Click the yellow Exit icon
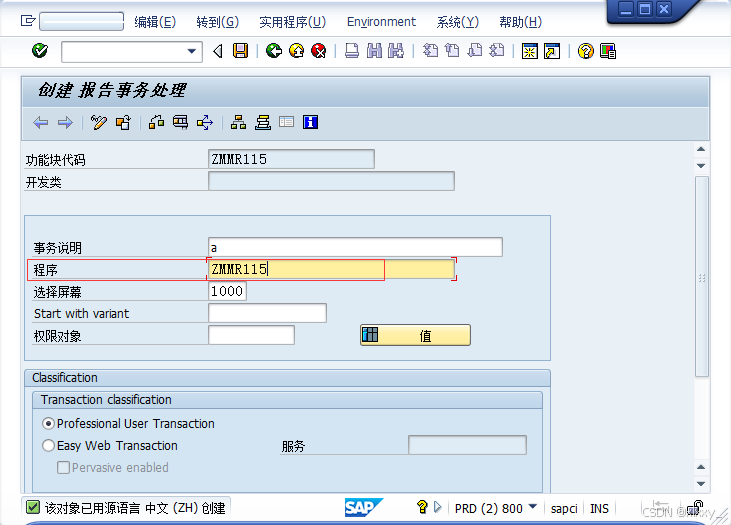731x525 pixels. click(297, 50)
